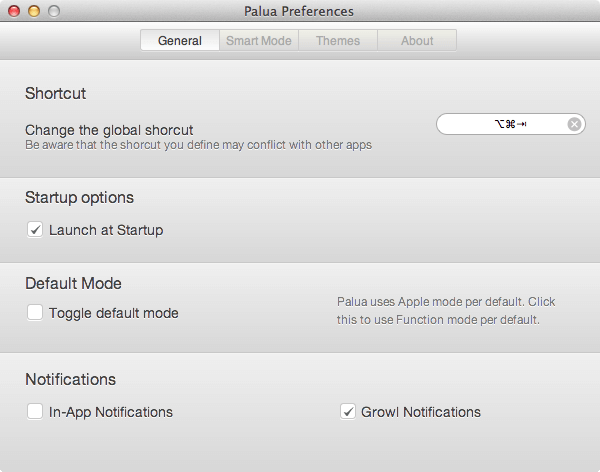Clear the shortcut with the x icon
Screen dimensions: 600x472
point(574,124)
